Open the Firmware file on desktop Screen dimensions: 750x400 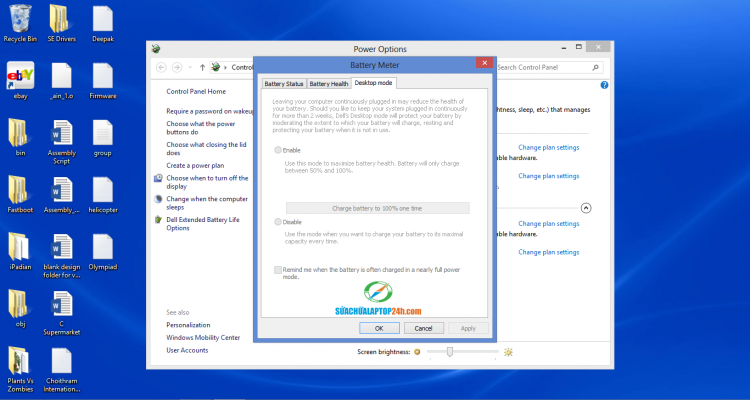[102, 76]
